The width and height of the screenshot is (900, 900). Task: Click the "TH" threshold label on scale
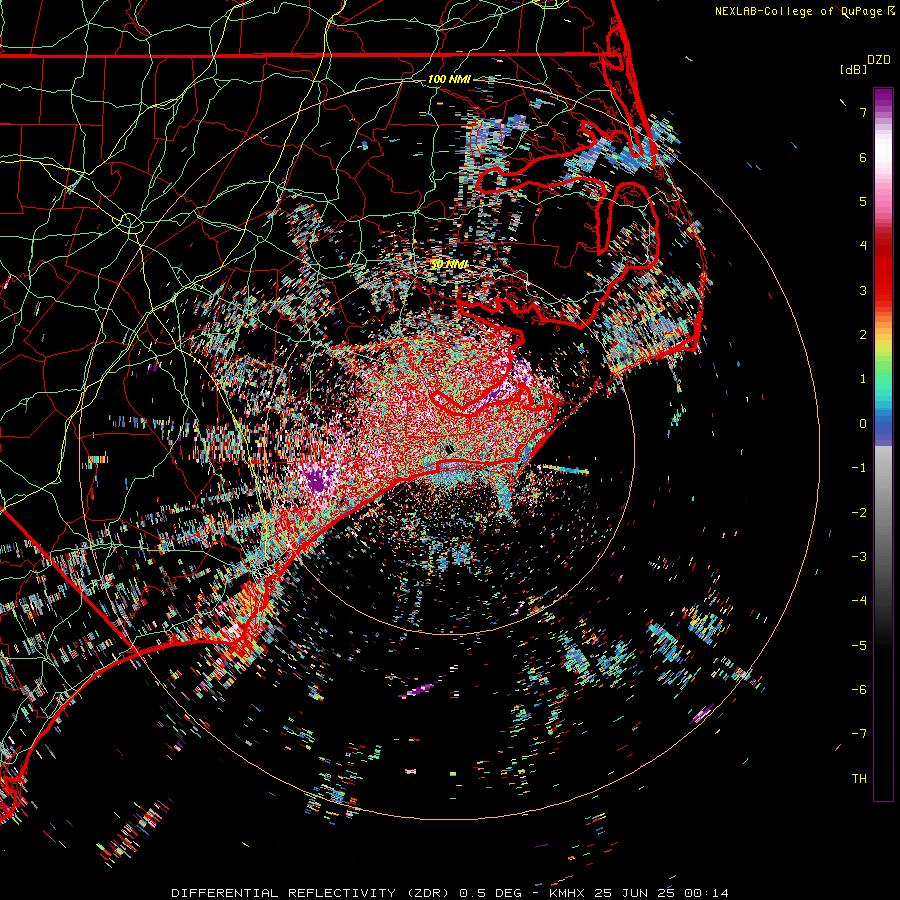859,779
